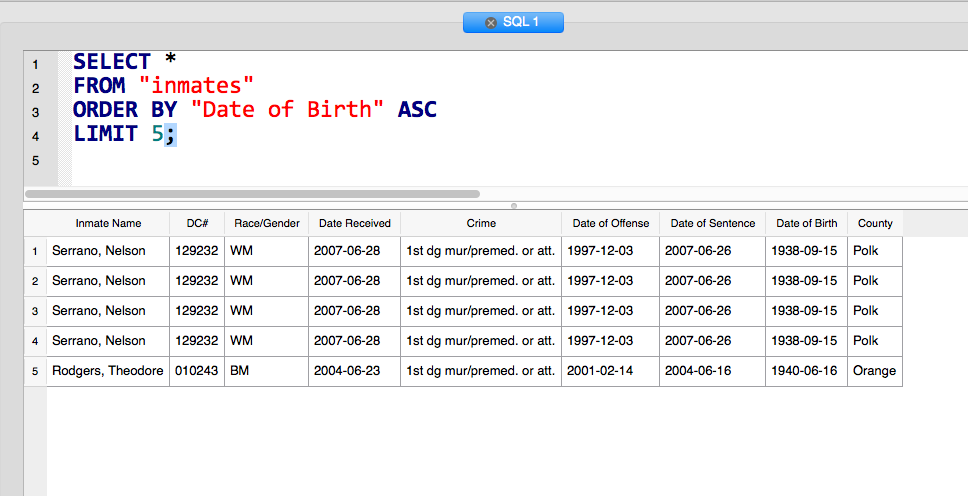Click the "inmates" table name in query
This screenshot has height=496, width=968.
196,85
